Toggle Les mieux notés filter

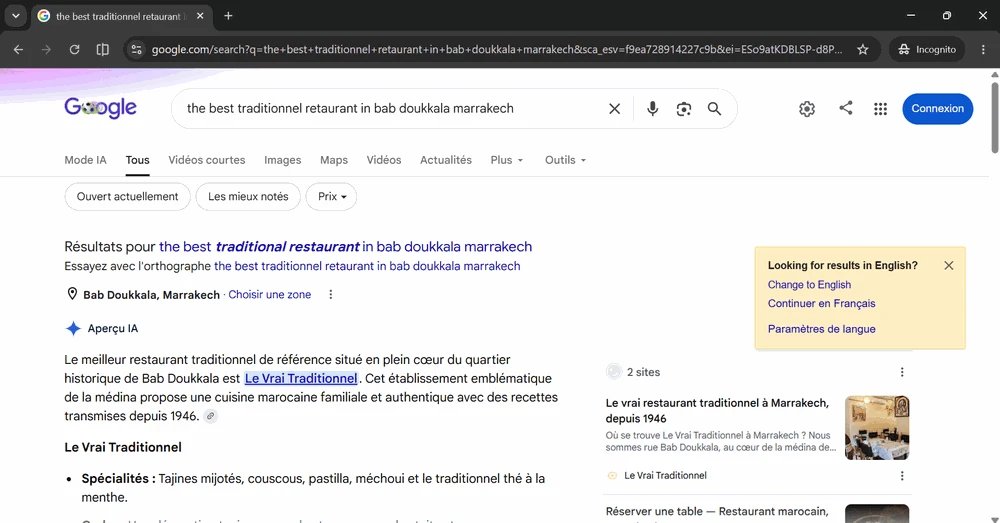click(x=248, y=196)
